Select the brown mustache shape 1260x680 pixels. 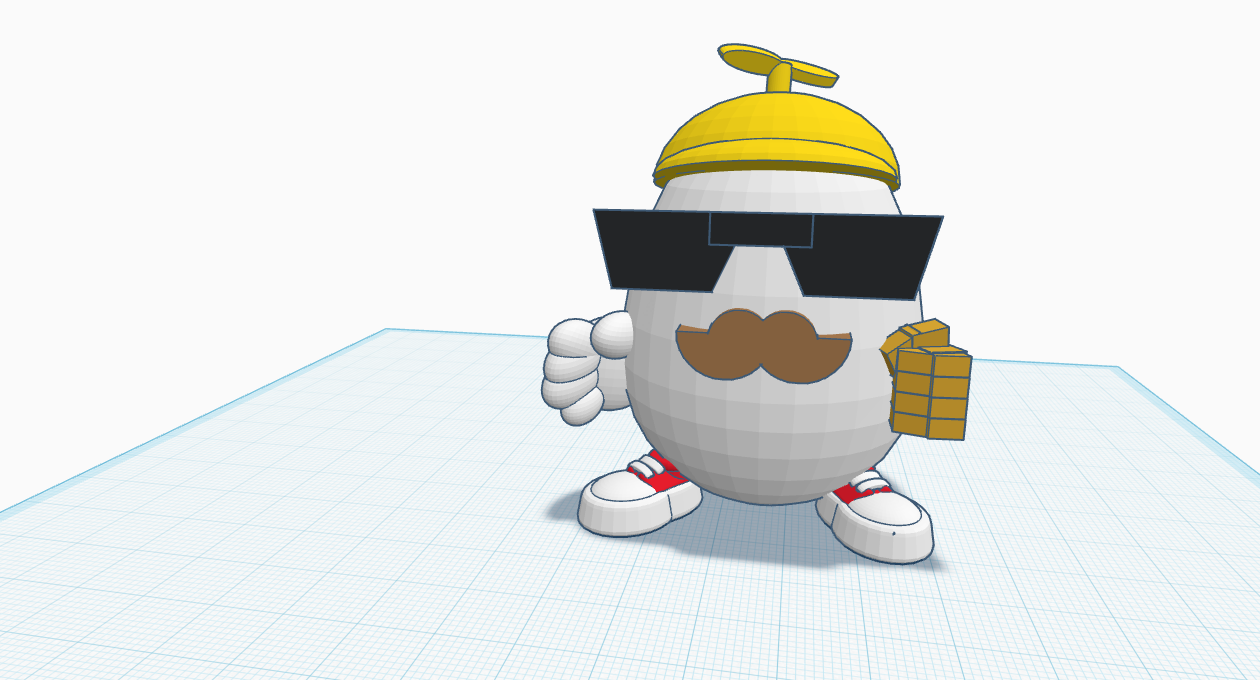click(x=764, y=345)
